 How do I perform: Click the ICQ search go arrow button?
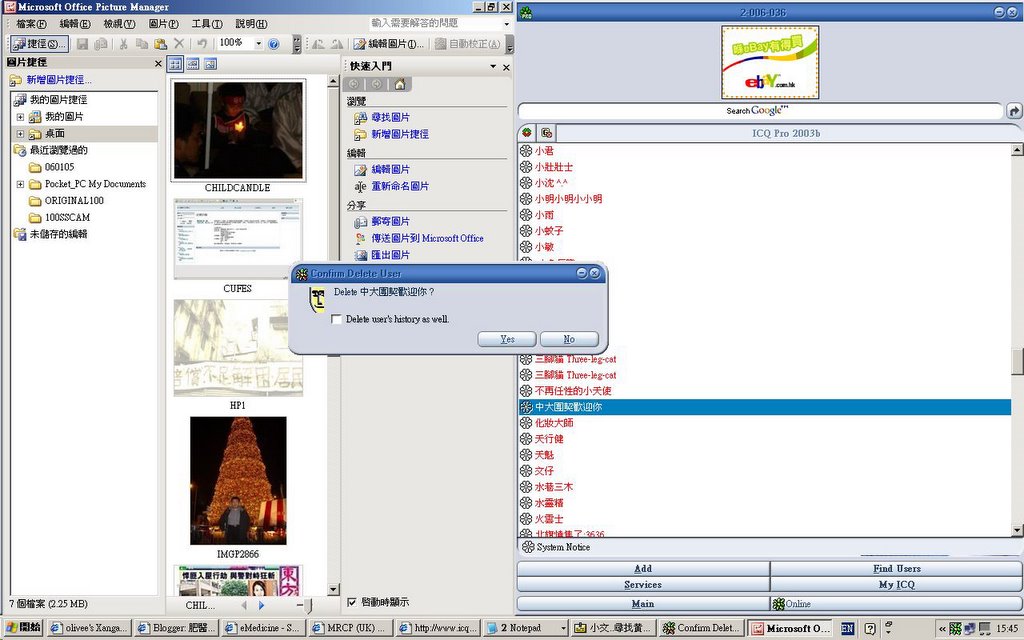coord(1014,111)
